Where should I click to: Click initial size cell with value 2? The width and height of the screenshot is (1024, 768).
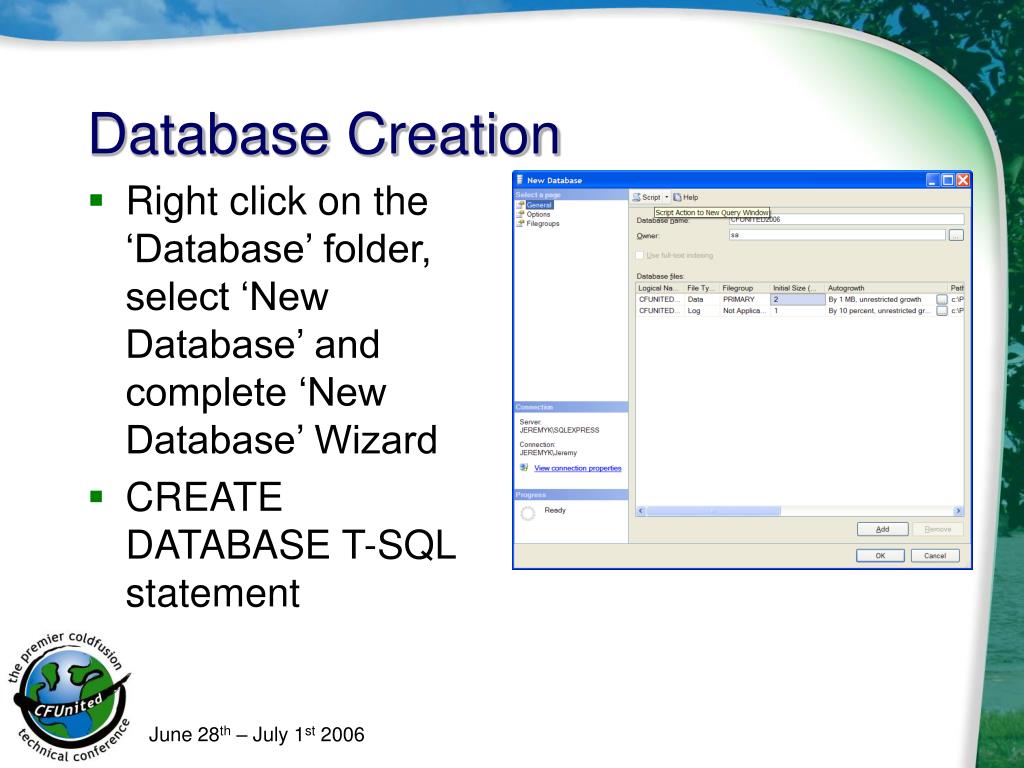797,300
